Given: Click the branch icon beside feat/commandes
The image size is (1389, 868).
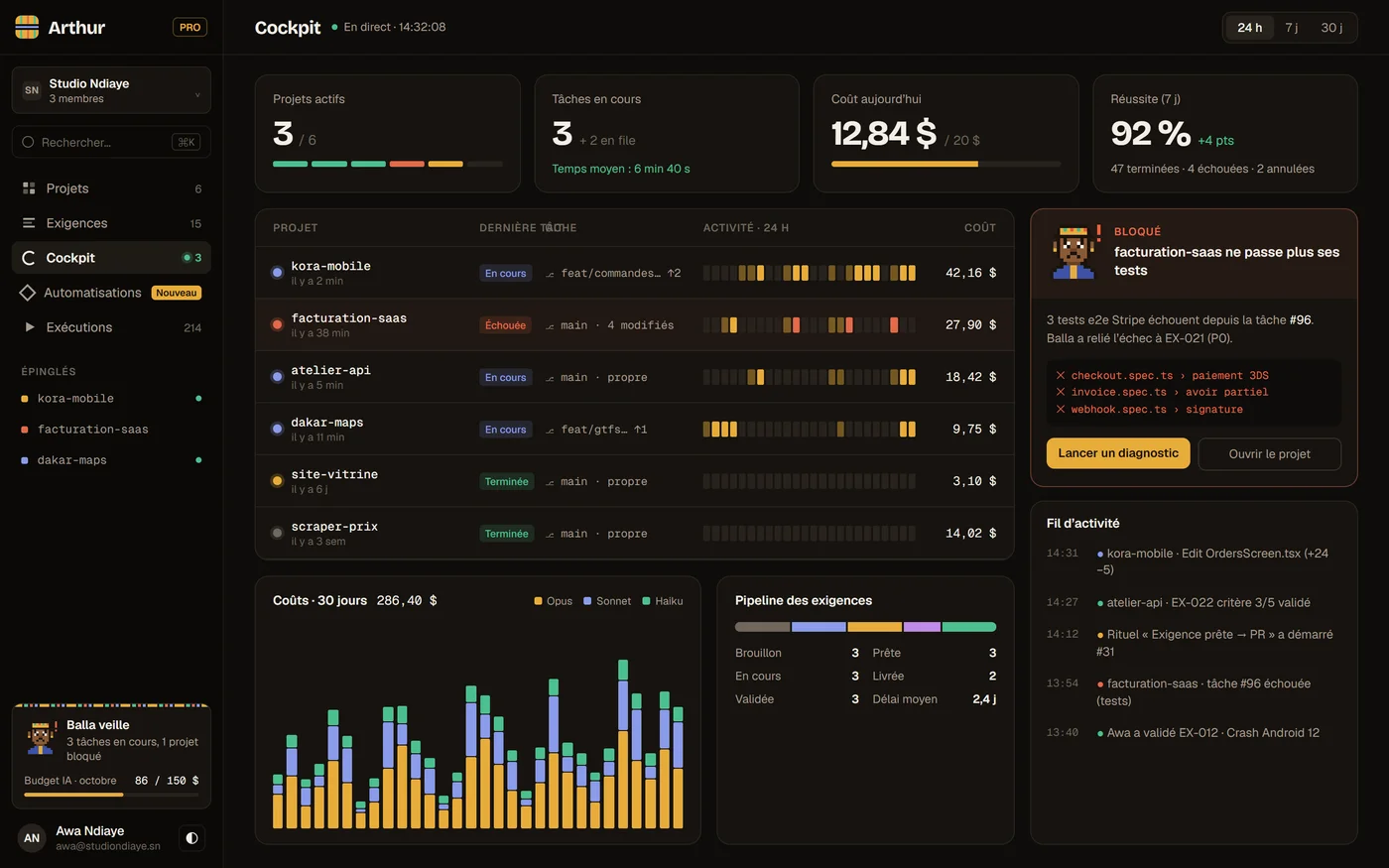Looking at the screenshot, I should coord(551,274).
